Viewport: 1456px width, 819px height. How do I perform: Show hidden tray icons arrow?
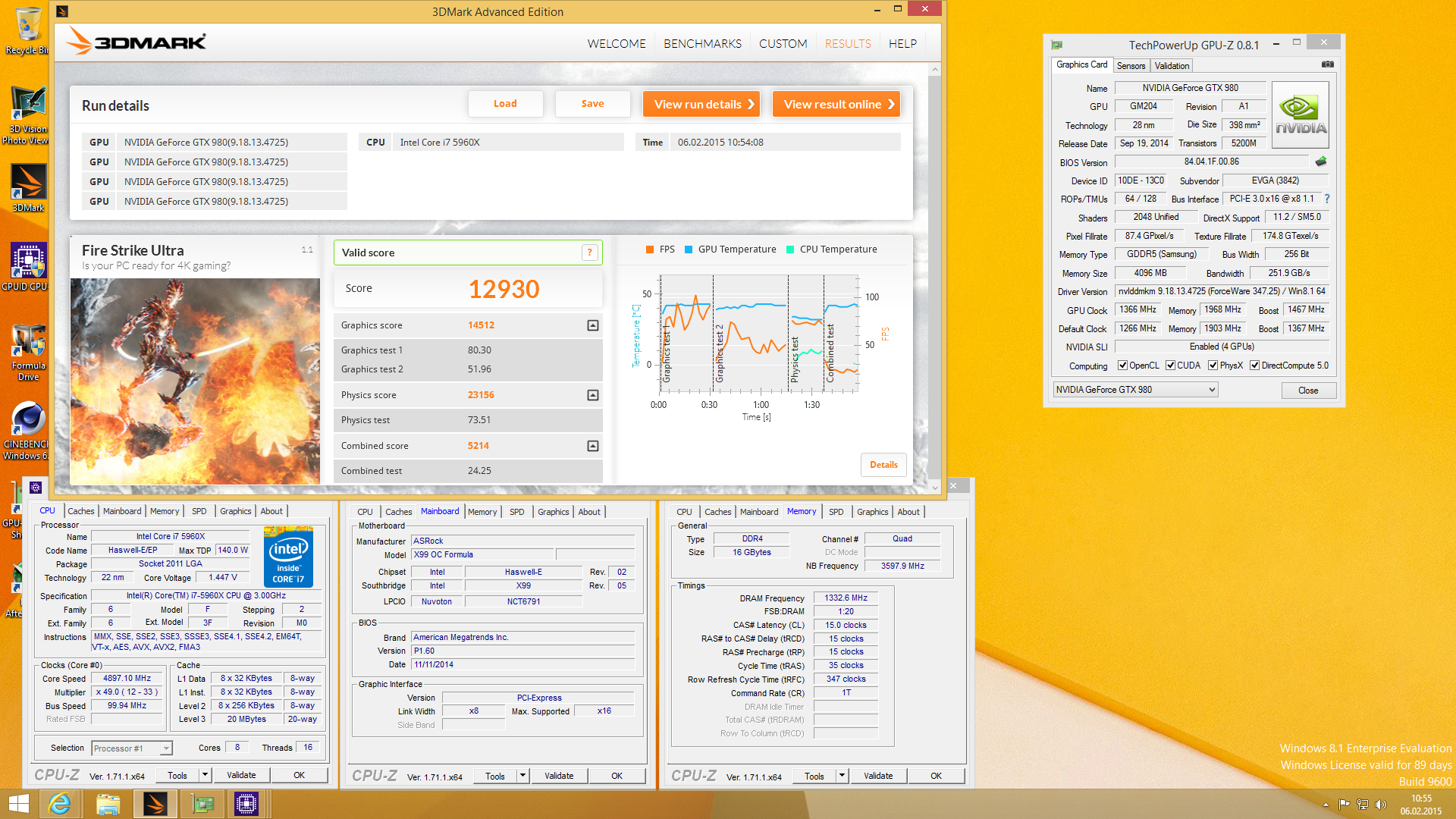coord(1326,805)
